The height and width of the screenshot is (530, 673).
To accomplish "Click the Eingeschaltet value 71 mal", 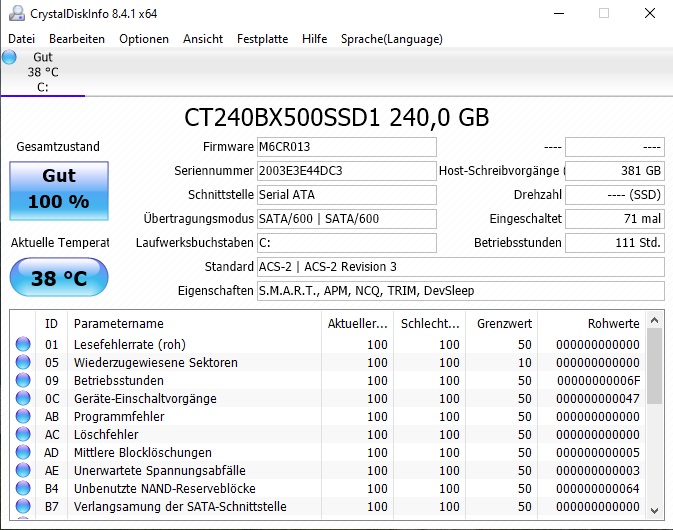I will pos(615,219).
